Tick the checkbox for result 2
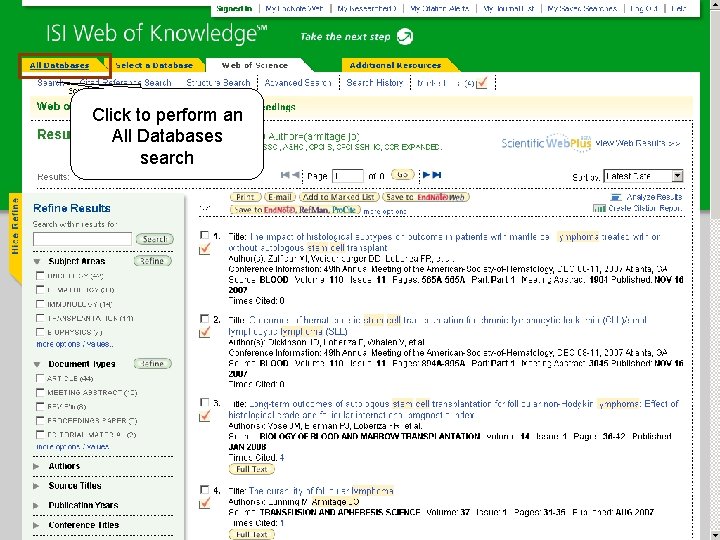720x540 pixels. click(x=204, y=318)
